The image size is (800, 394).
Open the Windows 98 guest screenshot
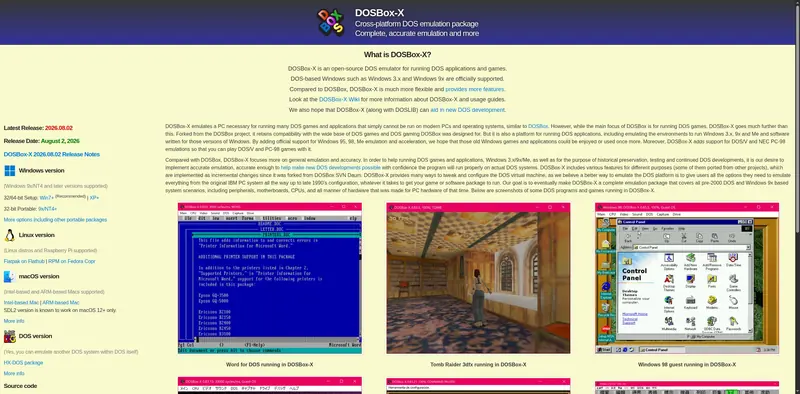[x=687, y=278]
